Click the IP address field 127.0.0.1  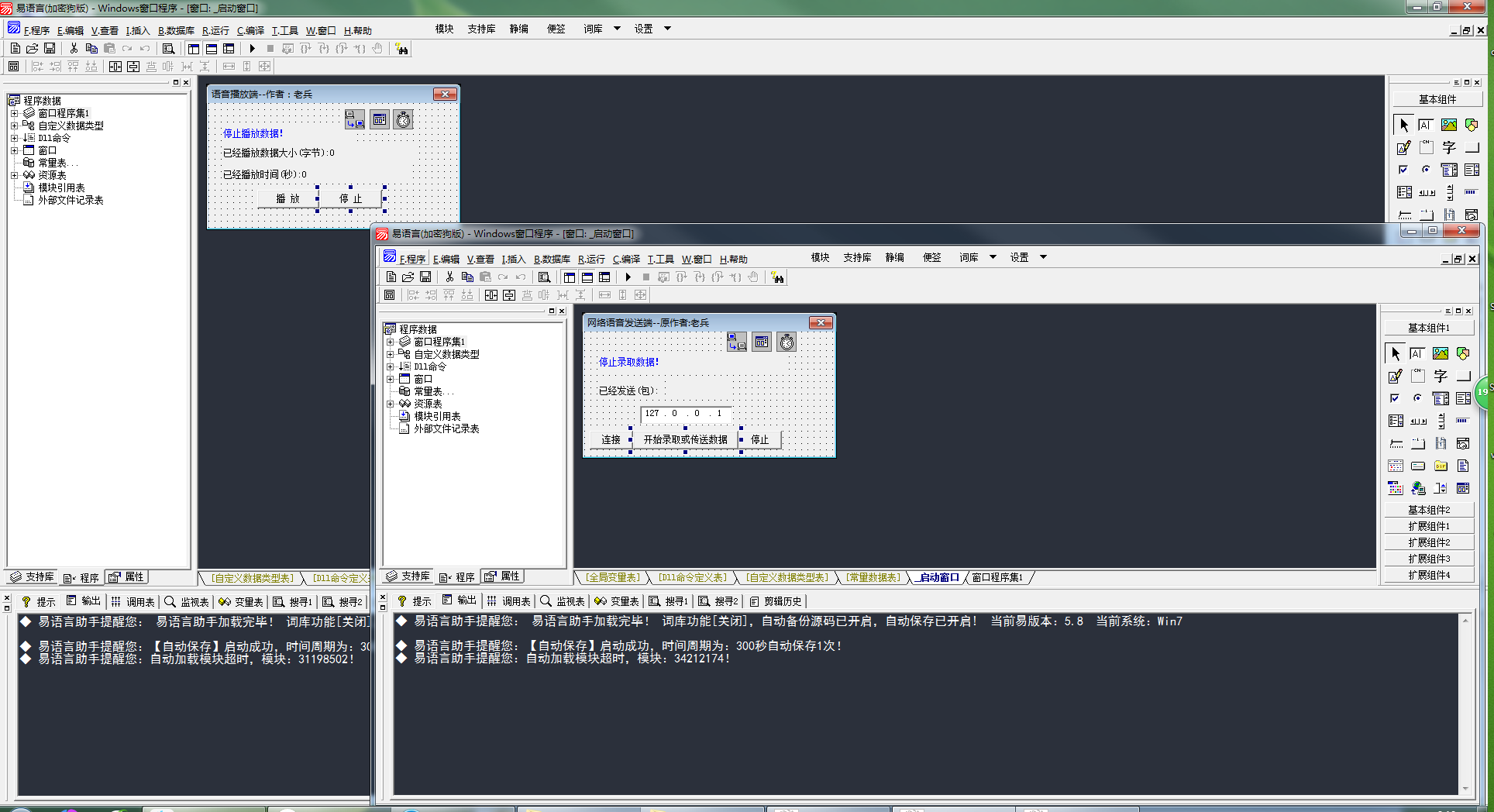(x=686, y=414)
